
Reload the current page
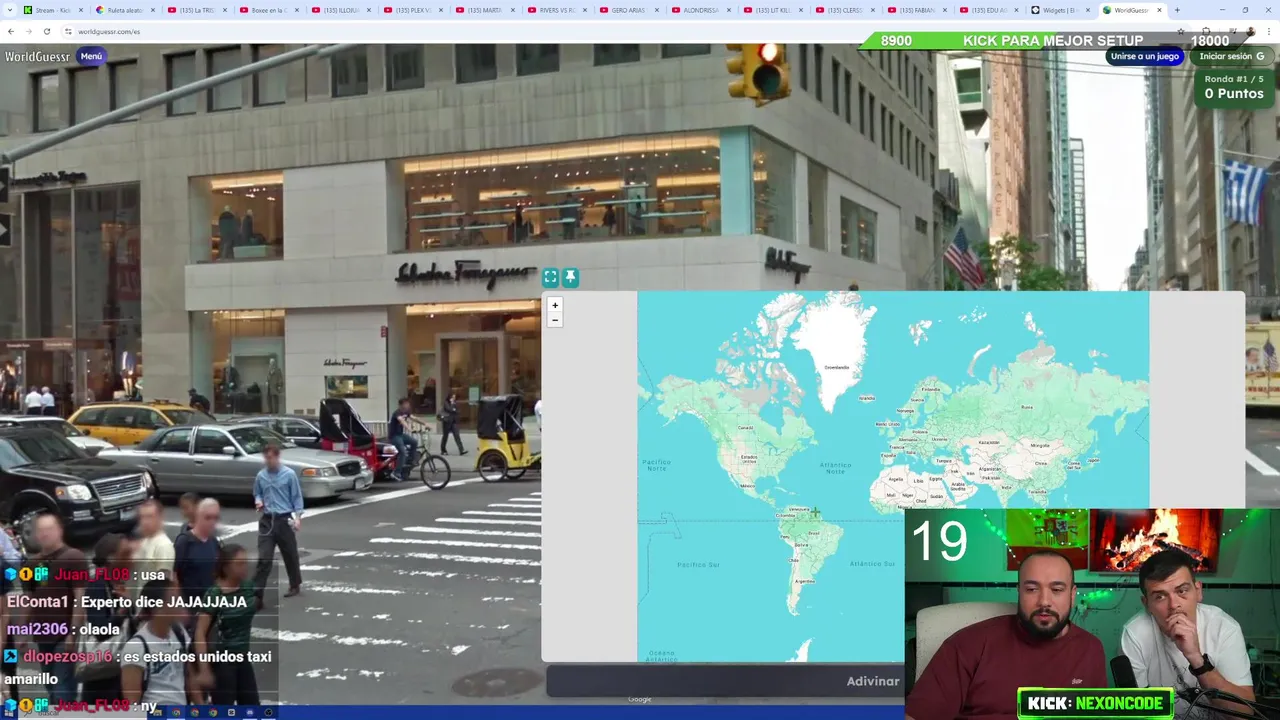coord(46,31)
